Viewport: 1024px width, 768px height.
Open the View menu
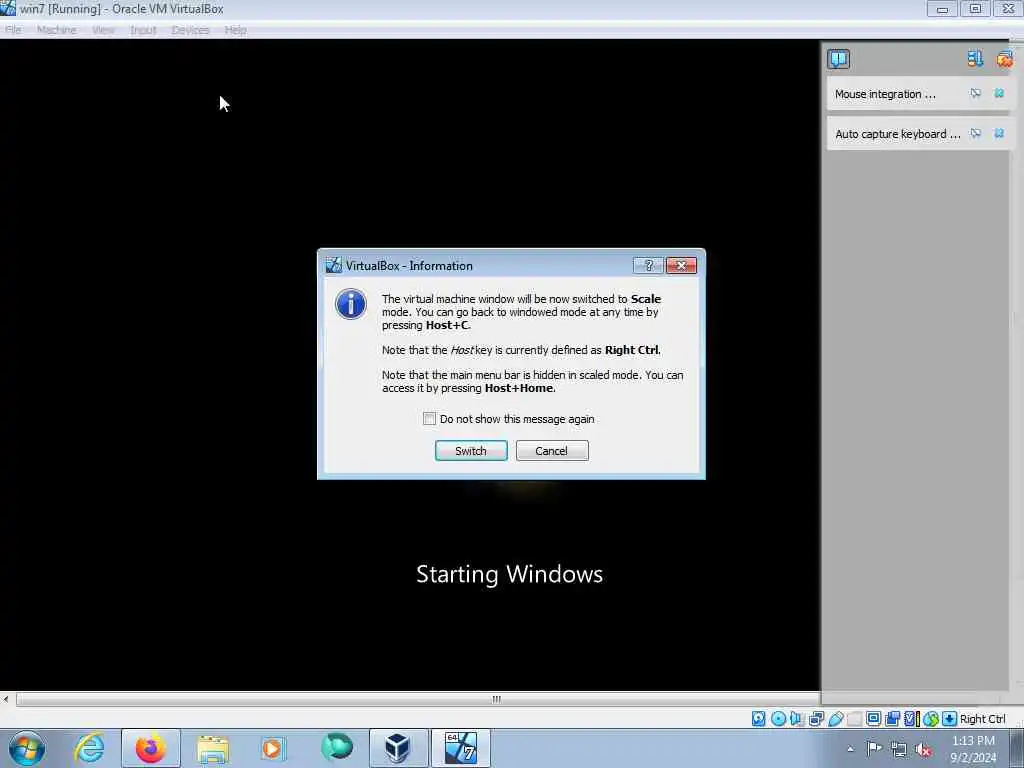pos(103,30)
